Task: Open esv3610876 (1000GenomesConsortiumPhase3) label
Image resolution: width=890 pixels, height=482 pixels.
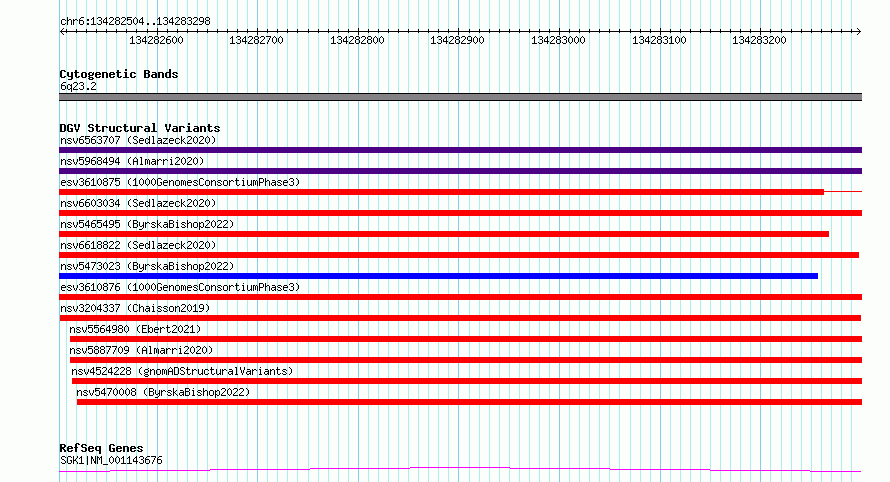Action: click(x=180, y=287)
